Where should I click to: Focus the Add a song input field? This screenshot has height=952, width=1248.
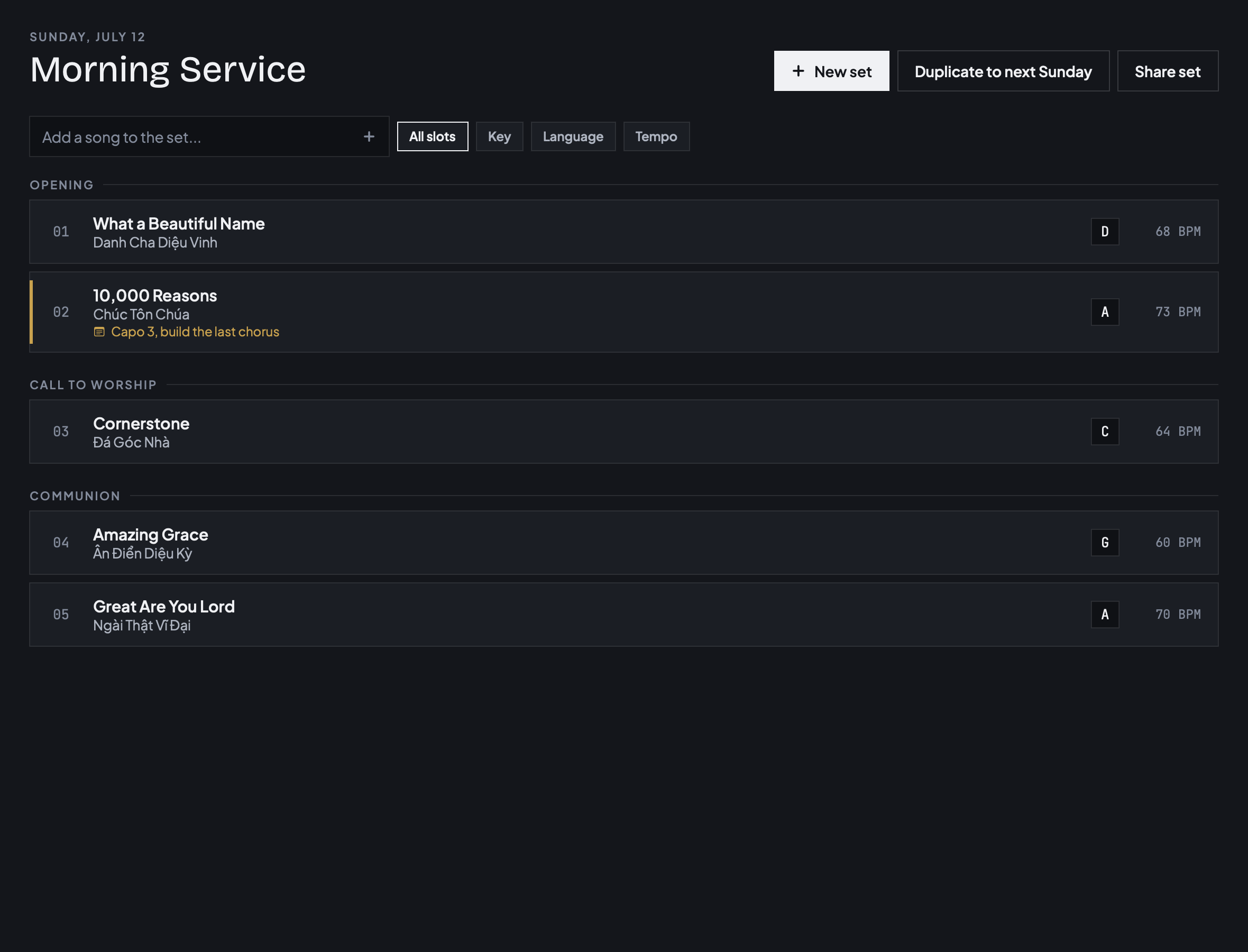tap(209, 136)
